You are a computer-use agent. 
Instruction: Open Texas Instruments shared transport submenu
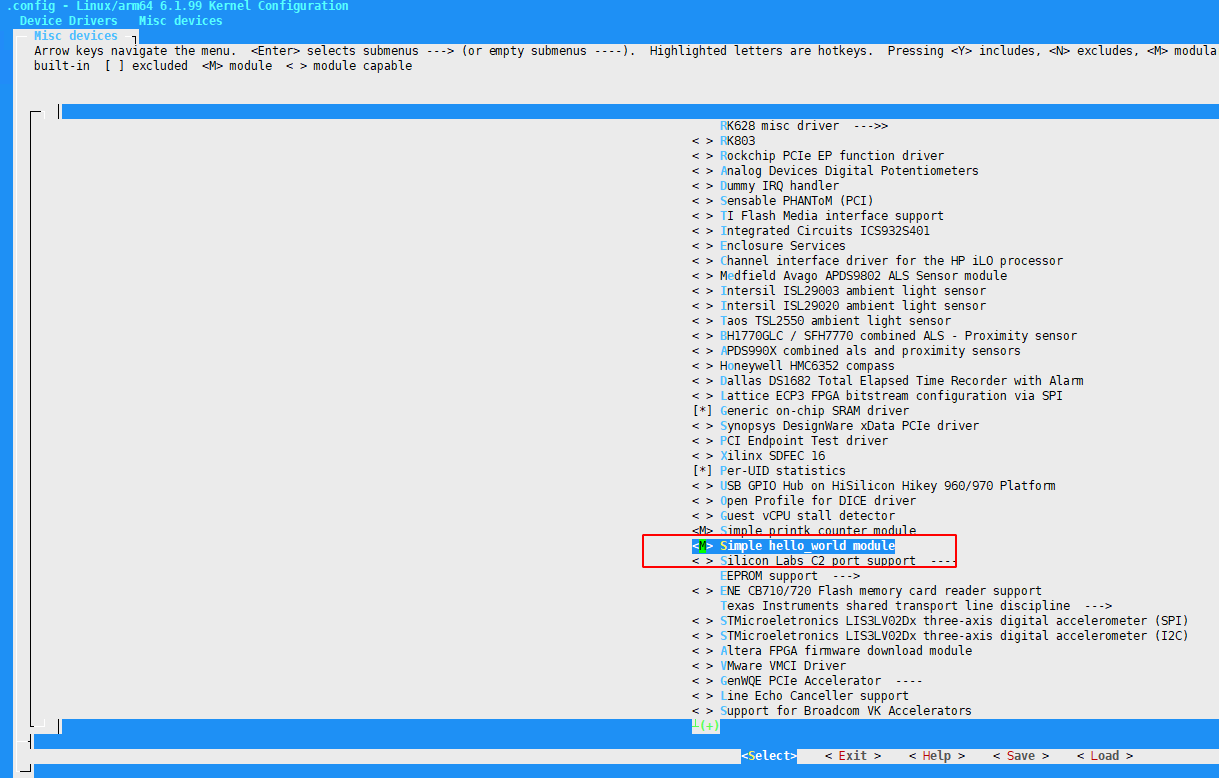tap(916, 606)
